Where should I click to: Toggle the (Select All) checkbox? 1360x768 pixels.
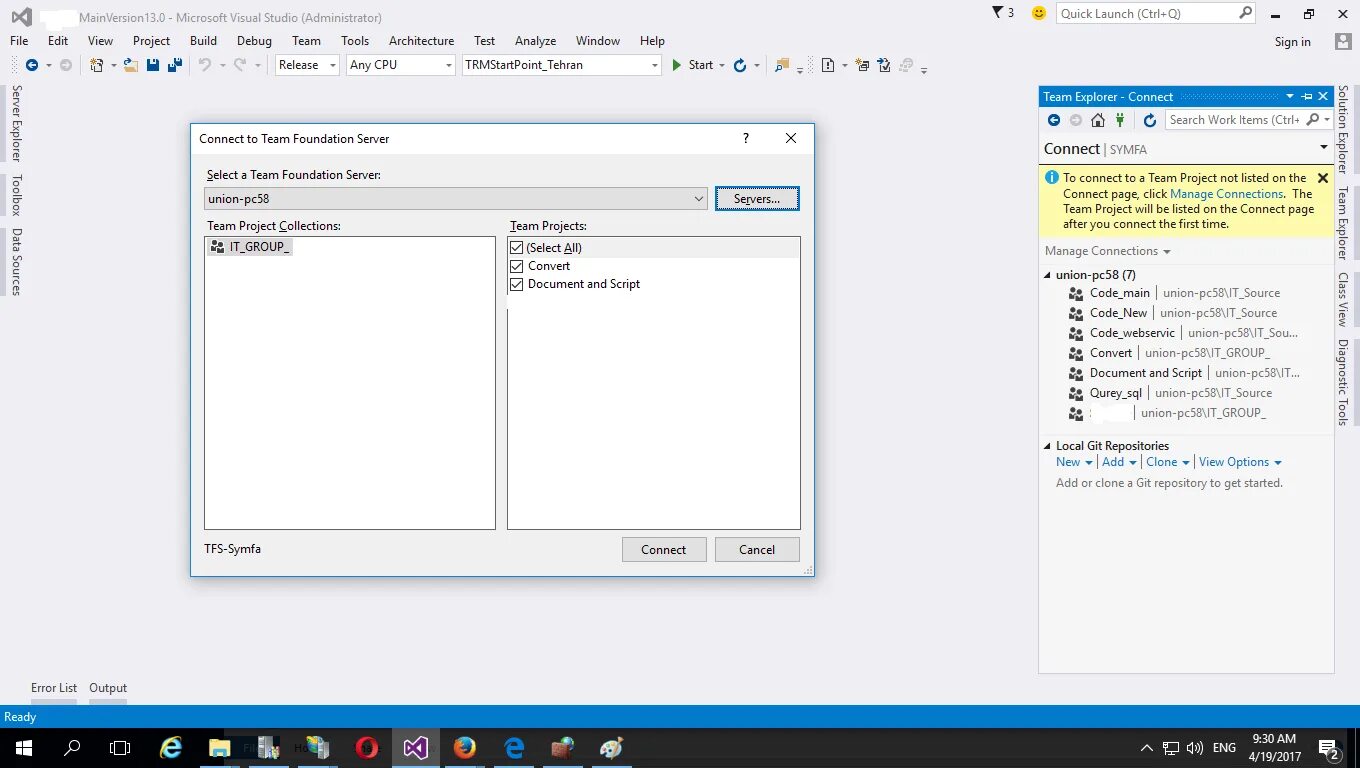click(517, 248)
